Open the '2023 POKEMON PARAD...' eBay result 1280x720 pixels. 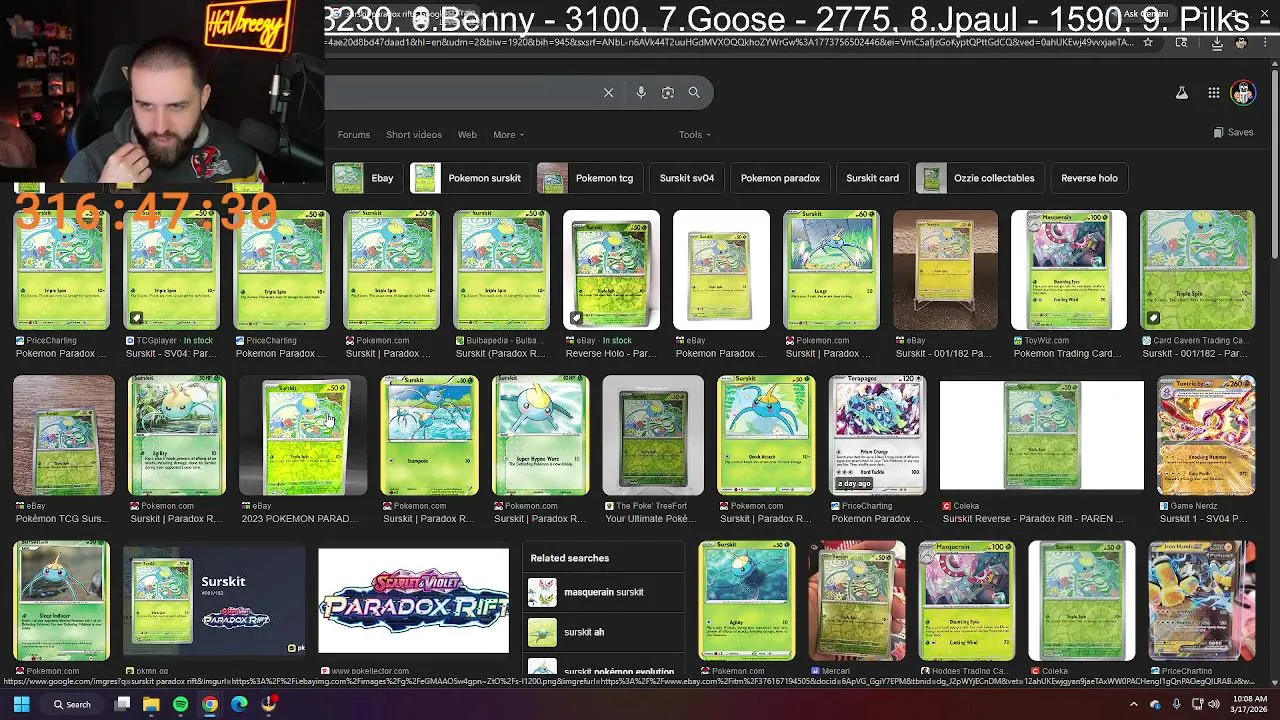303,435
